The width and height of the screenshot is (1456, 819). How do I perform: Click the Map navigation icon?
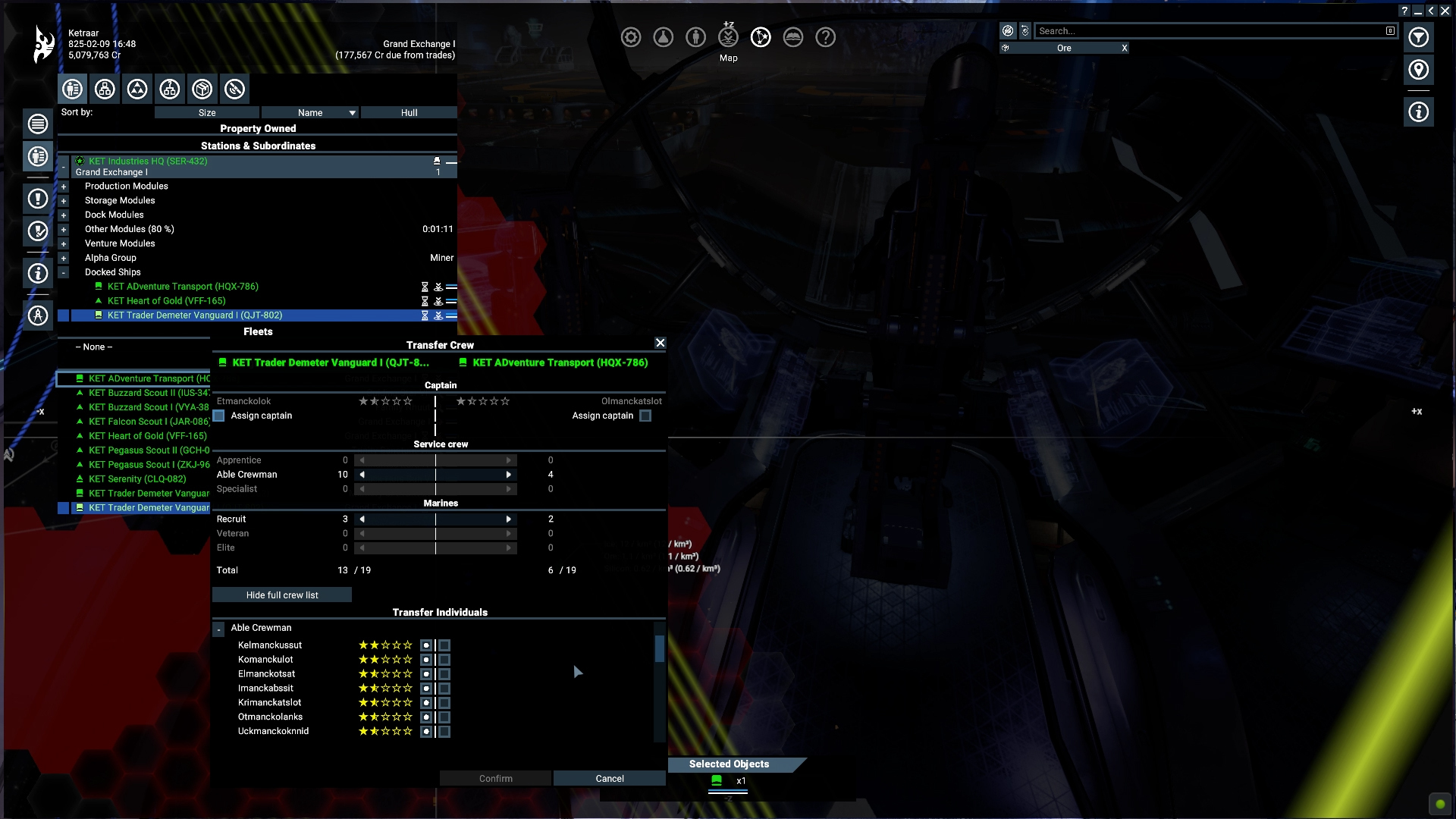[x=760, y=37]
